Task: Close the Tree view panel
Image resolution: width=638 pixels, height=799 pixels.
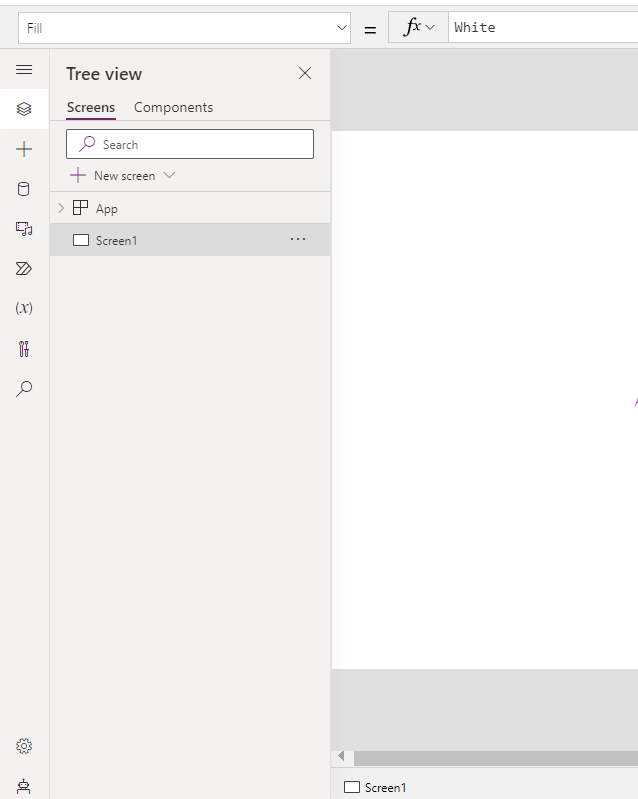Action: [x=305, y=73]
